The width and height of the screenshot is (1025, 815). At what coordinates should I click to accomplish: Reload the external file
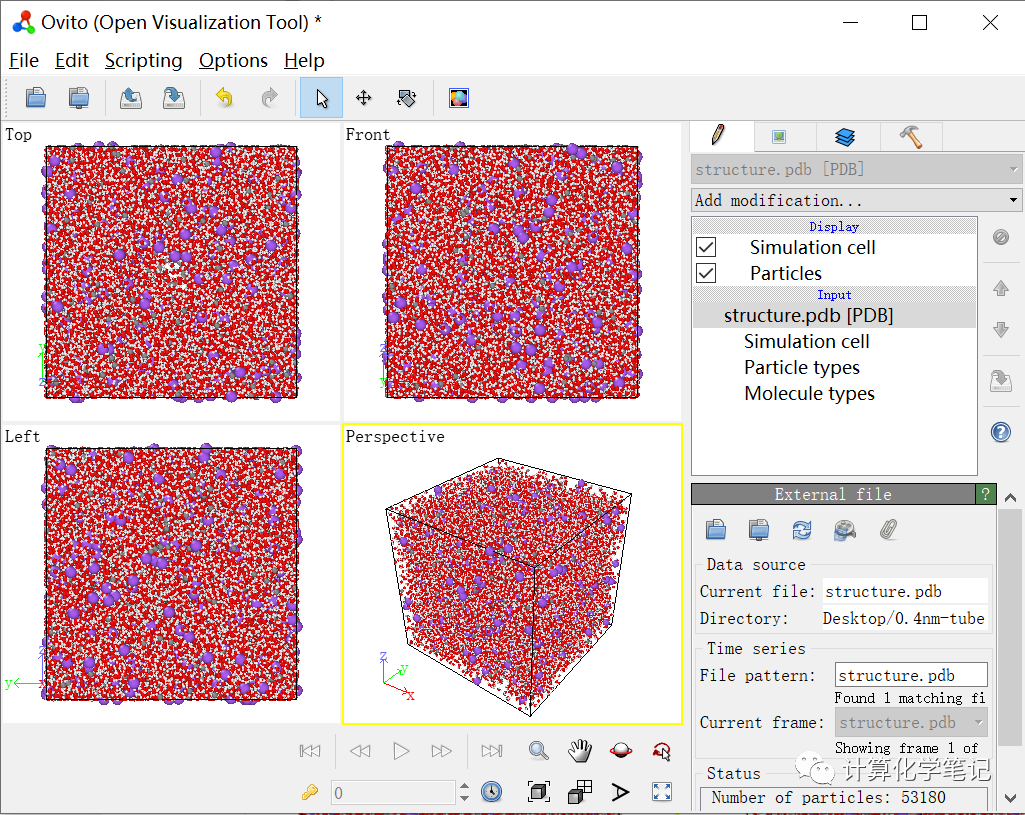(802, 529)
